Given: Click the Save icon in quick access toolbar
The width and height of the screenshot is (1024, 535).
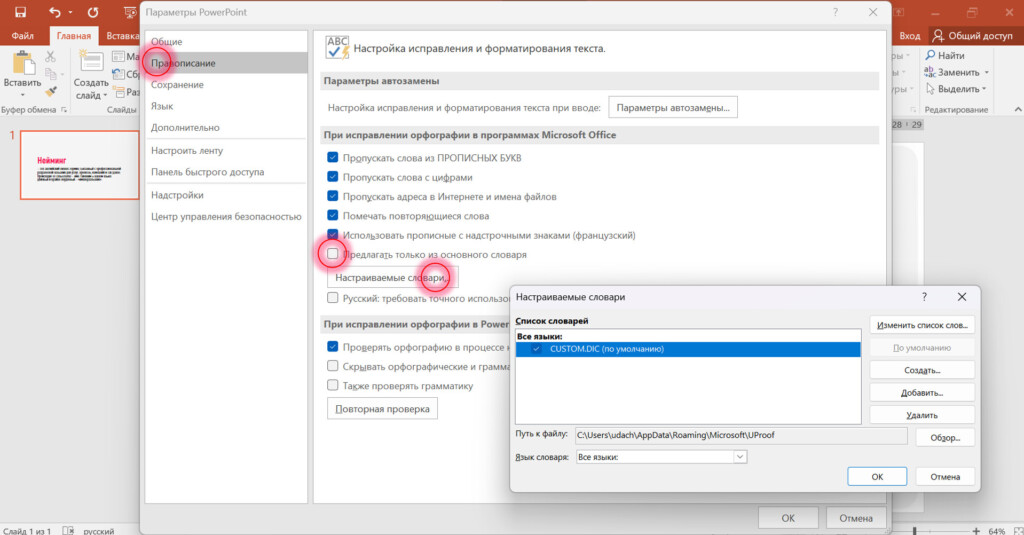Looking at the screenshot, I should click(x=20, y=12).
